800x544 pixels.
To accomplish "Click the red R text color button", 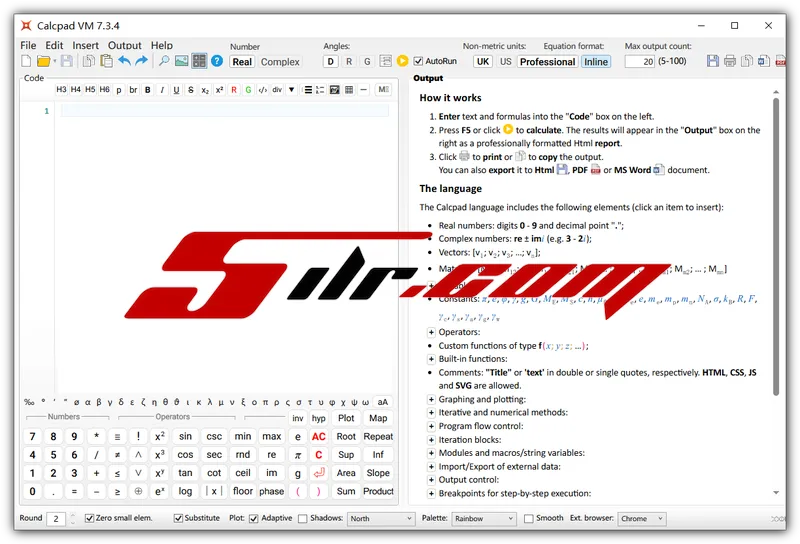I will pyautogui.click(x=234, y=90).
